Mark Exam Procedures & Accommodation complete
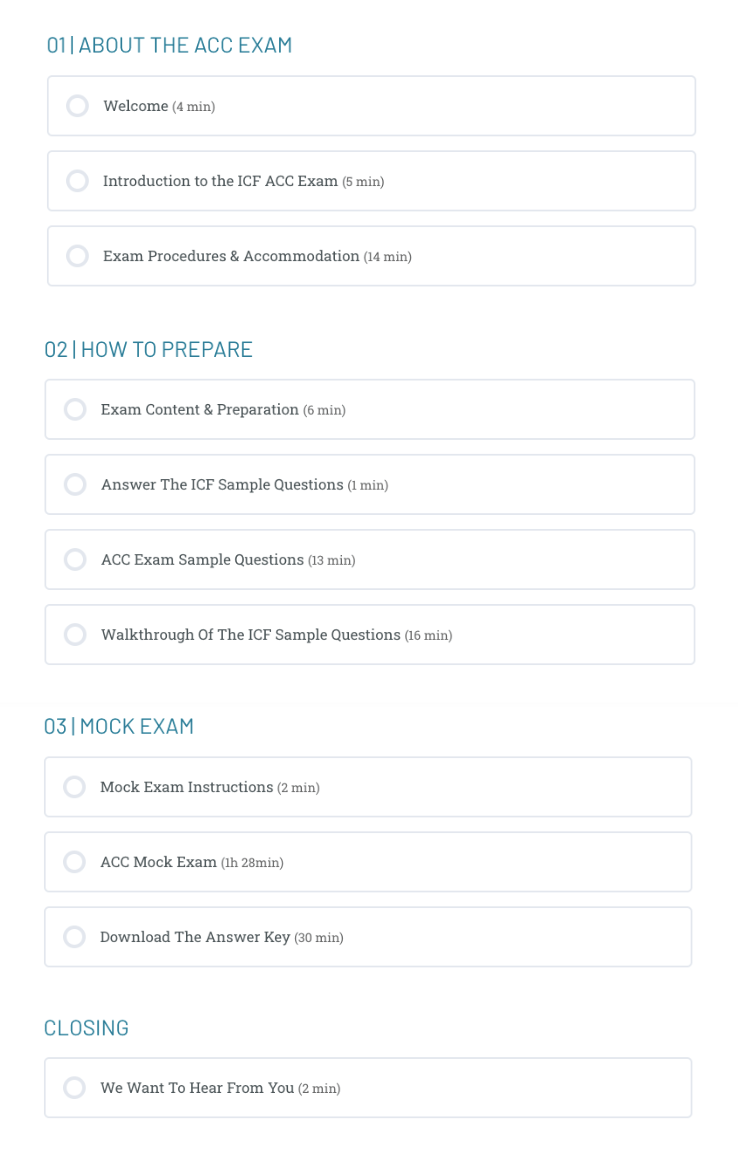This screenshot has height=1156, width=738. point(77,256)
